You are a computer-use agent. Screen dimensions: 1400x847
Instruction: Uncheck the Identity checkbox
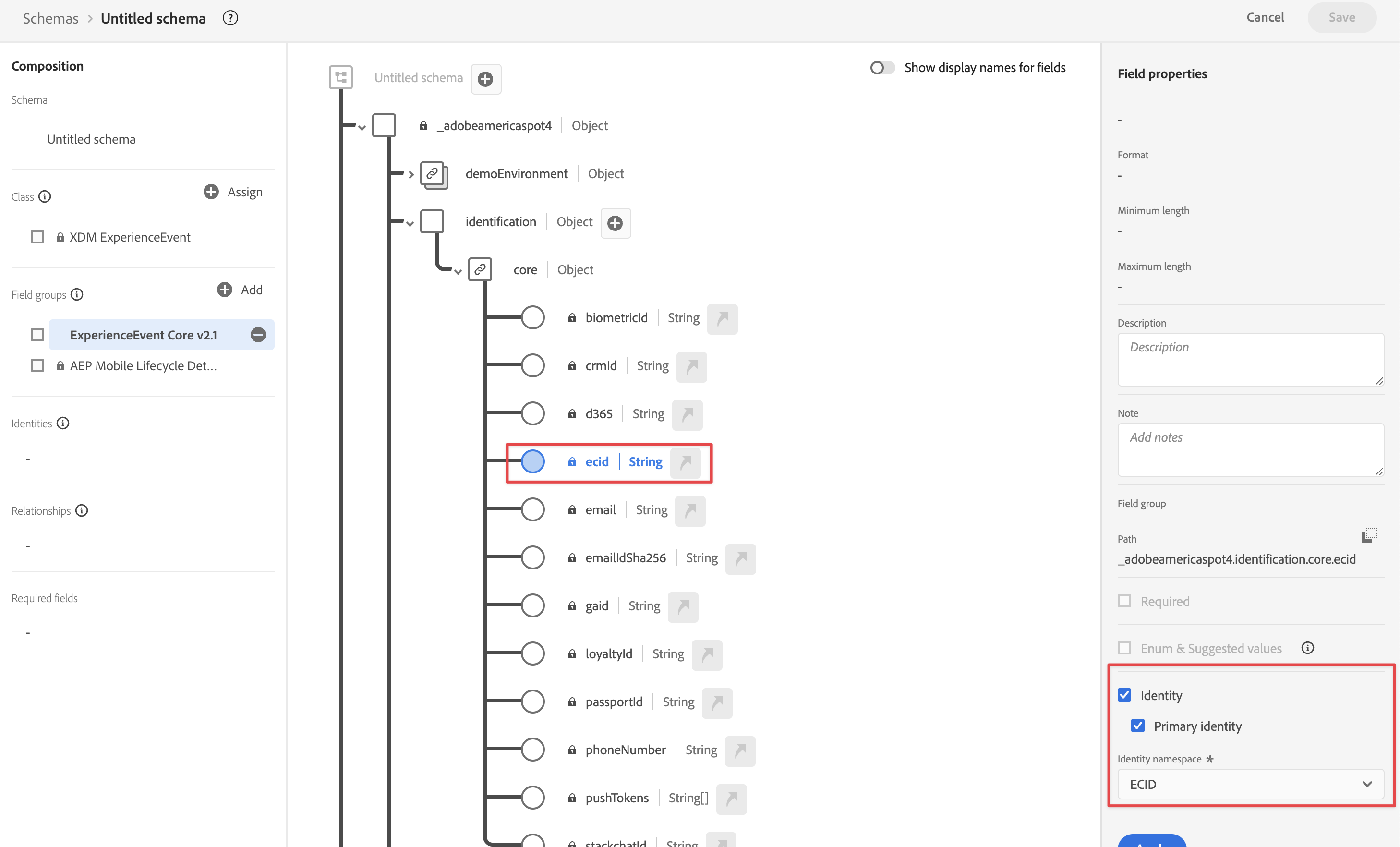coord(1124,695)
